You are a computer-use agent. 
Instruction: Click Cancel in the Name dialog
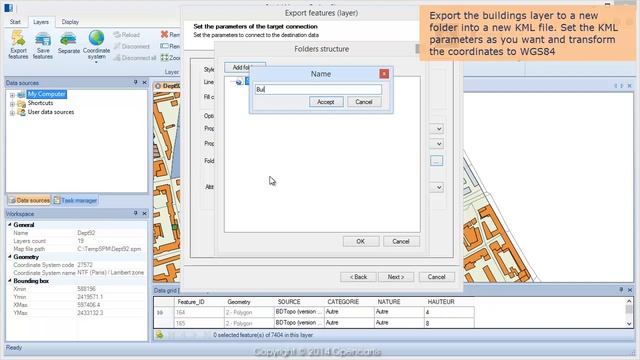364,102
